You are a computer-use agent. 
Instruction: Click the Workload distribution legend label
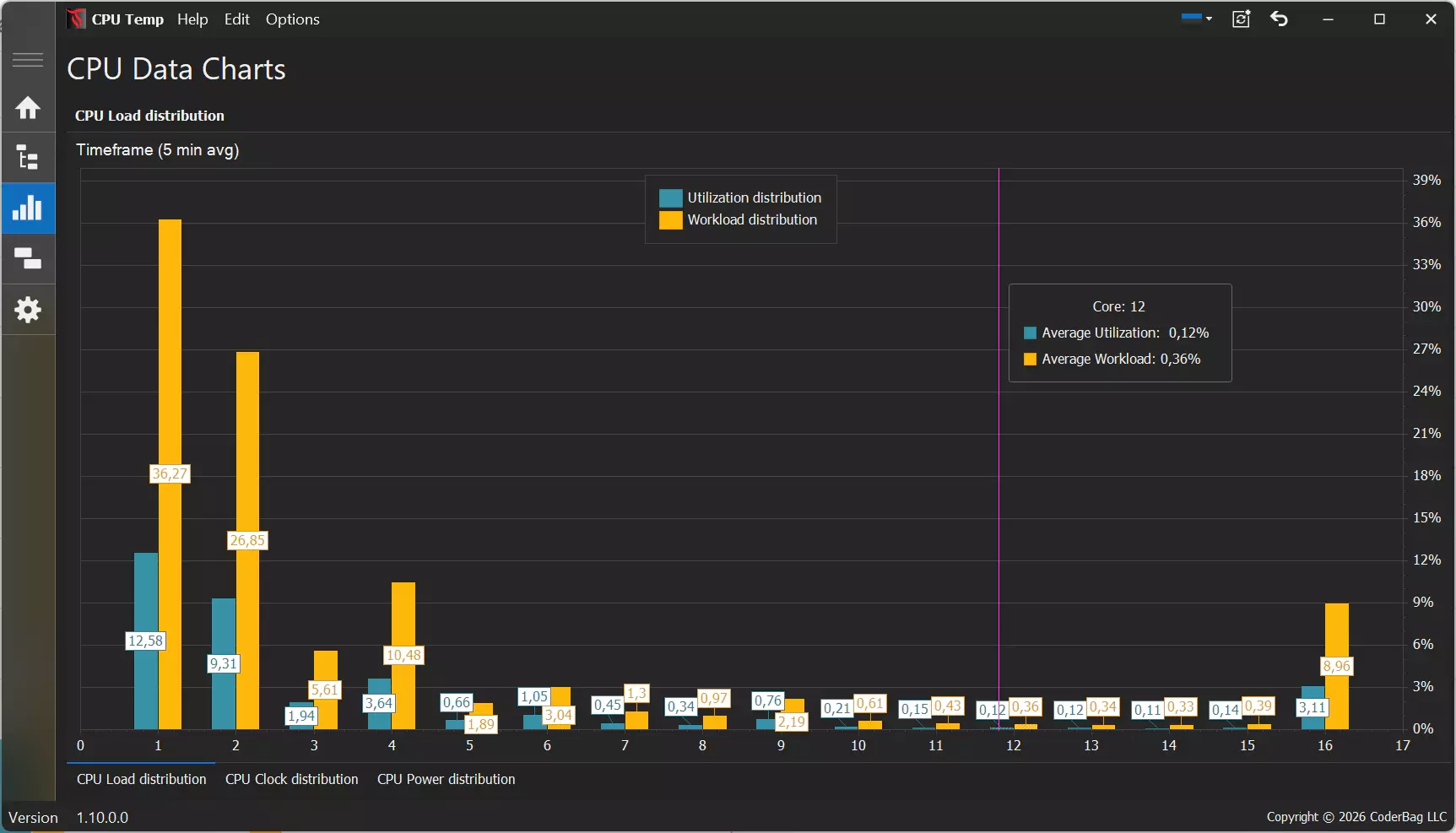coord(753,219)
